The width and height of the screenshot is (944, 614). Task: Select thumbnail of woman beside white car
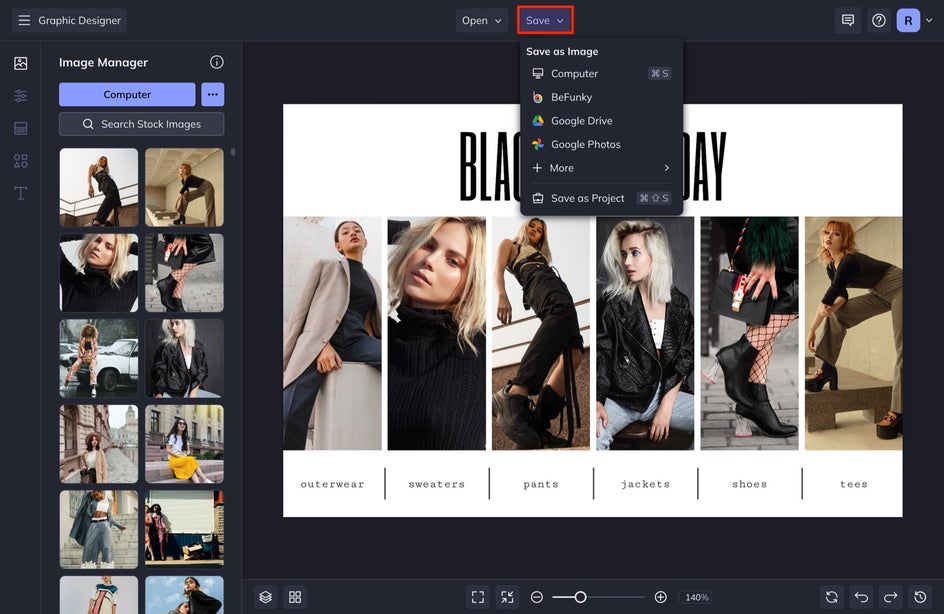pyautogui.click(x=99, y=358)
